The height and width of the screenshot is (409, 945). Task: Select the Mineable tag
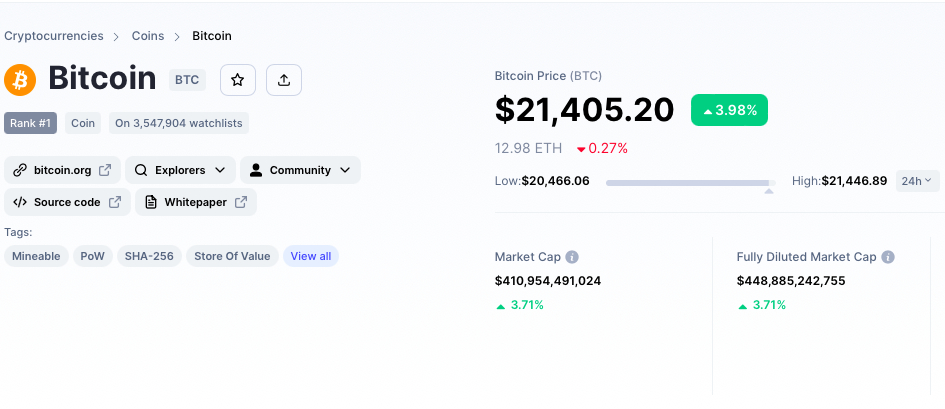pos(36,256)
